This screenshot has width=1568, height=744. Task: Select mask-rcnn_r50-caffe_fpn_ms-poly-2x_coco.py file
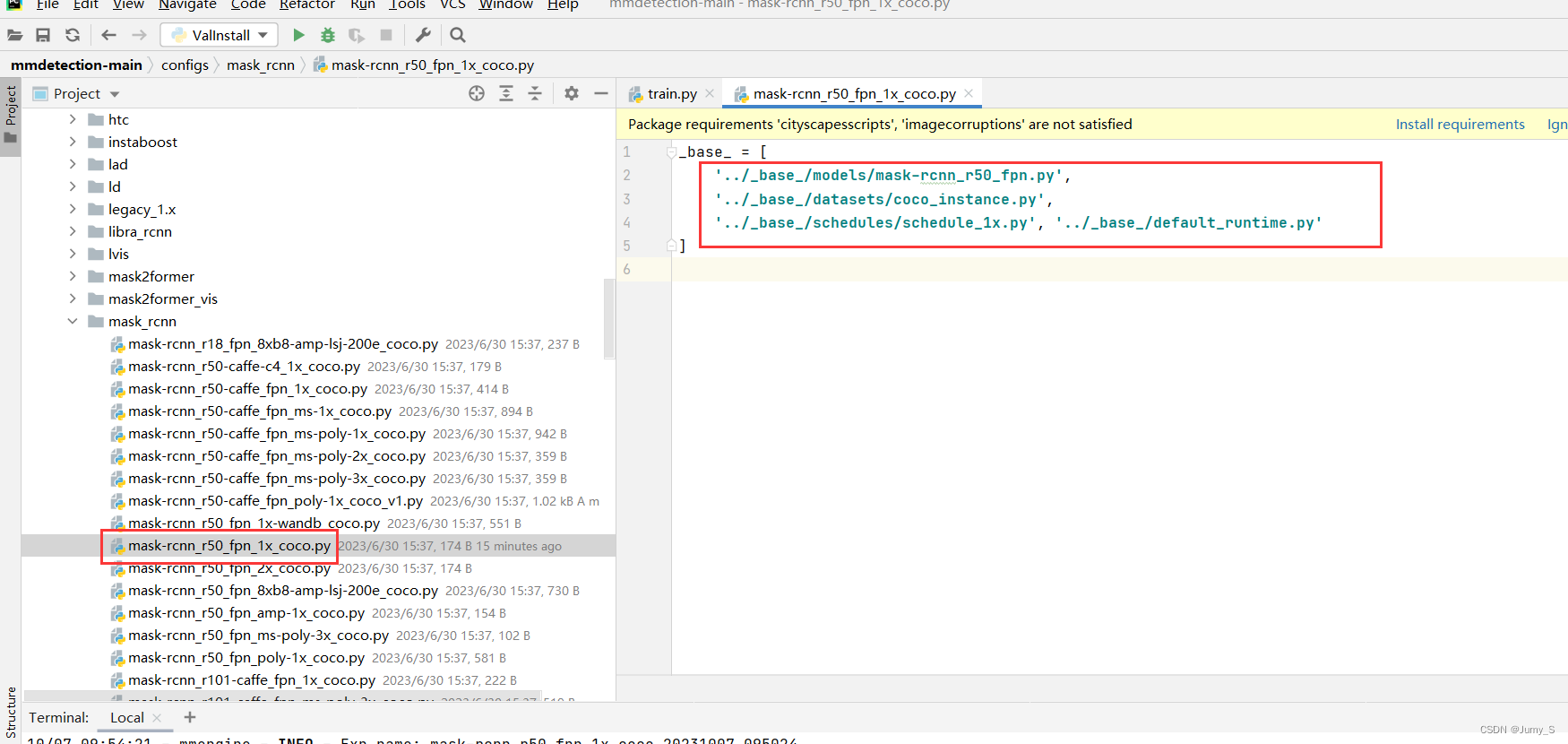point(277,455)
